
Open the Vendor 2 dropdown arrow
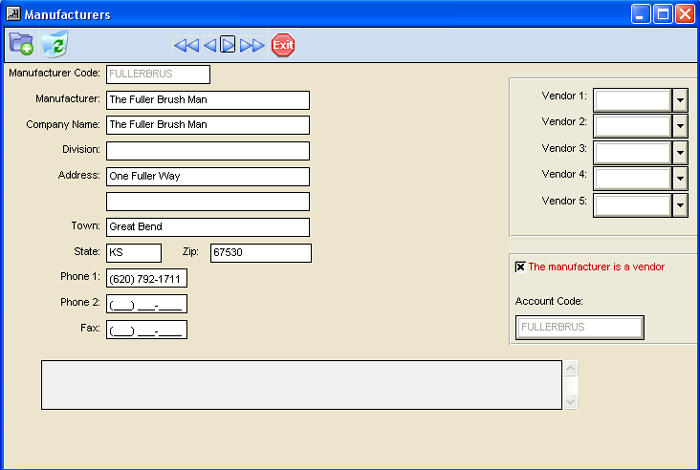coord(680,126)
